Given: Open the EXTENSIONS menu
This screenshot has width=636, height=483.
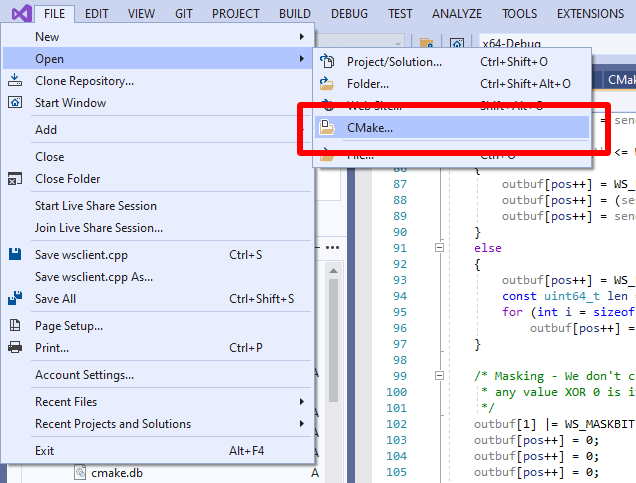Looking at the screenshot, I should tap(590, 14).
